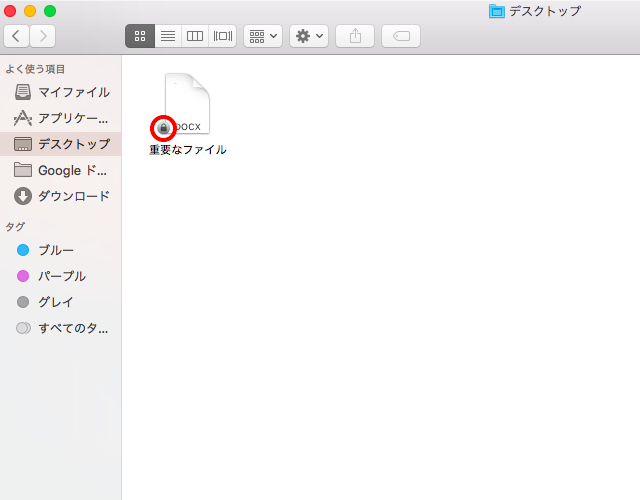Switch to Cover Flow view
Viewport: 640px width, 500px height.
tap(222, 36)
